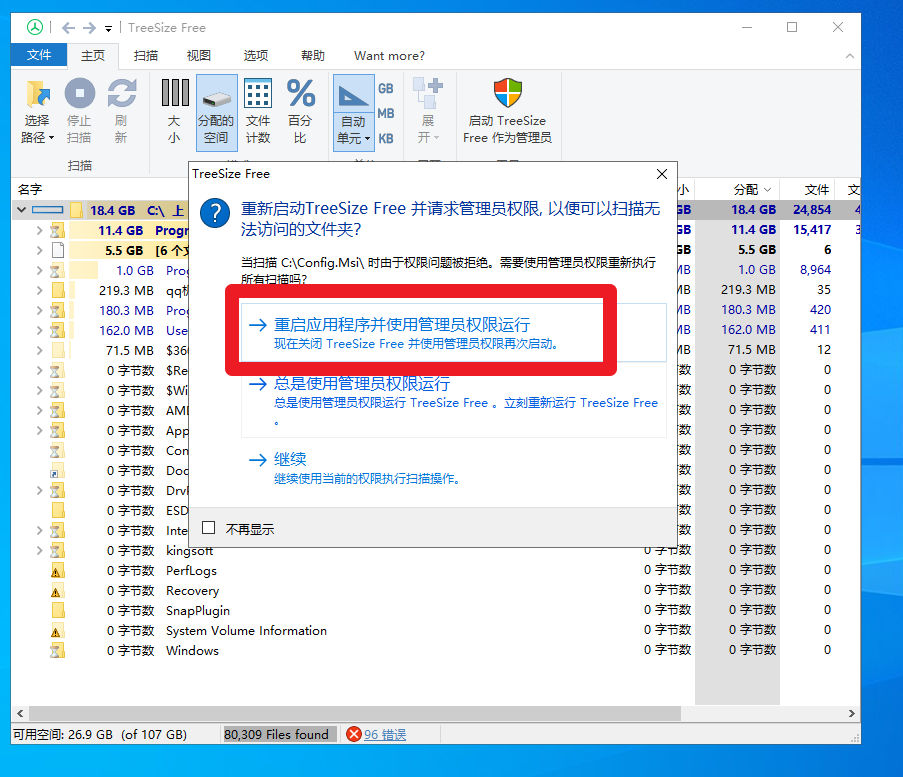
Task: Expand the 5.5 GB files node
Action: click(39, 251)
